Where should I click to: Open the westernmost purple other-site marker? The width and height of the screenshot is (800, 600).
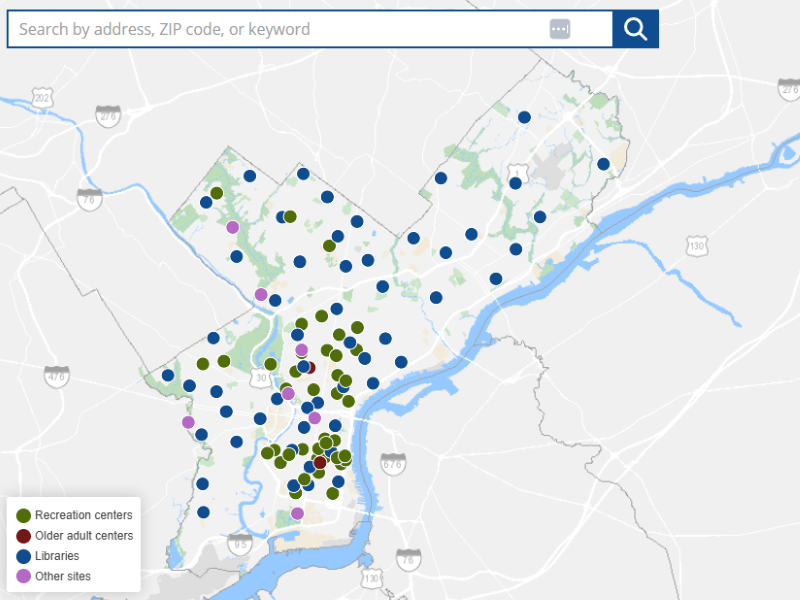188,422
